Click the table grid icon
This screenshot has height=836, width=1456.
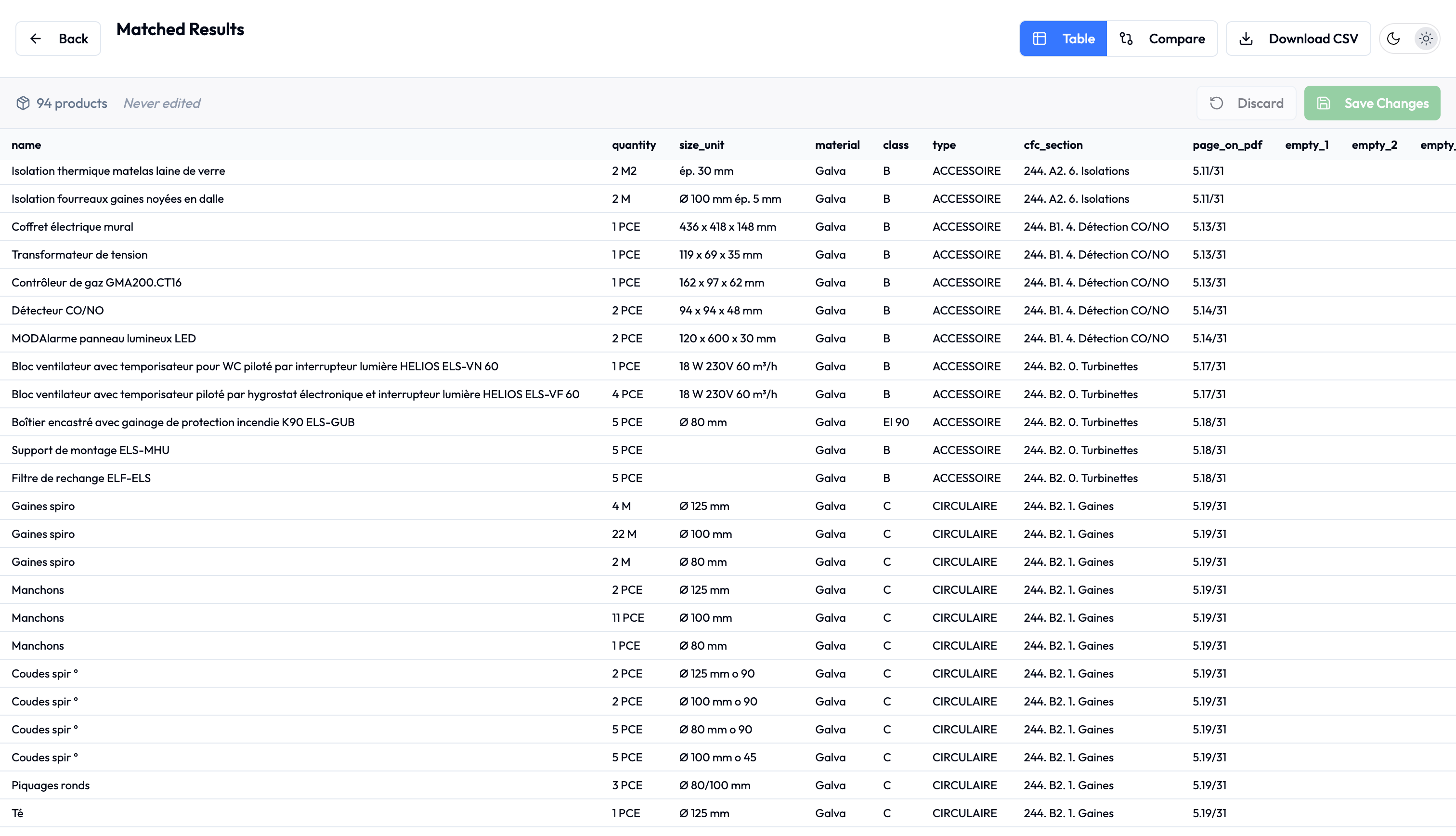click(1040, 39)
